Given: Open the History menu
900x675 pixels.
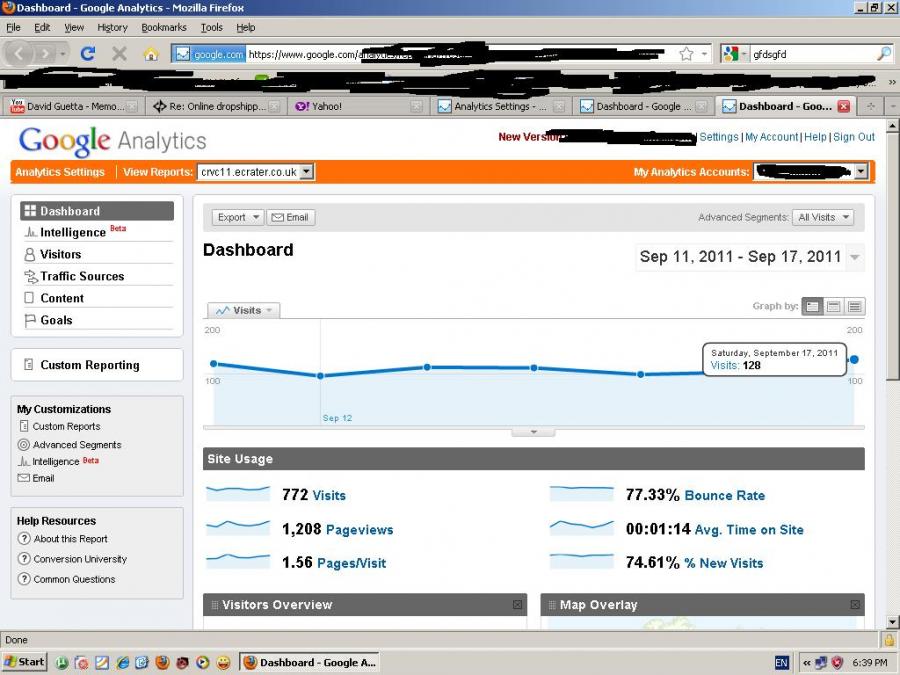Looking at the screenshot, I should [112, 28].
